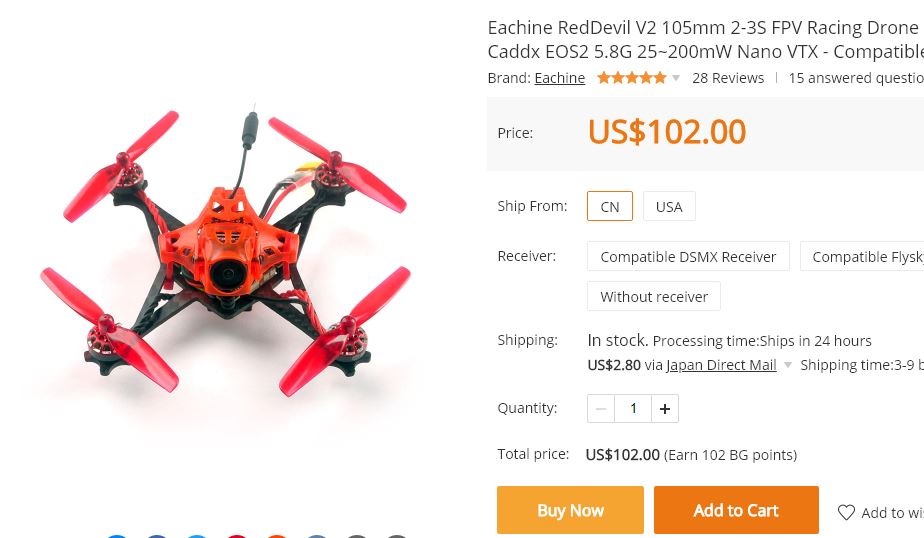Open shipping method dropdown arrow after Japan Direct Mail
924x538 pixels.
[787, 365]
